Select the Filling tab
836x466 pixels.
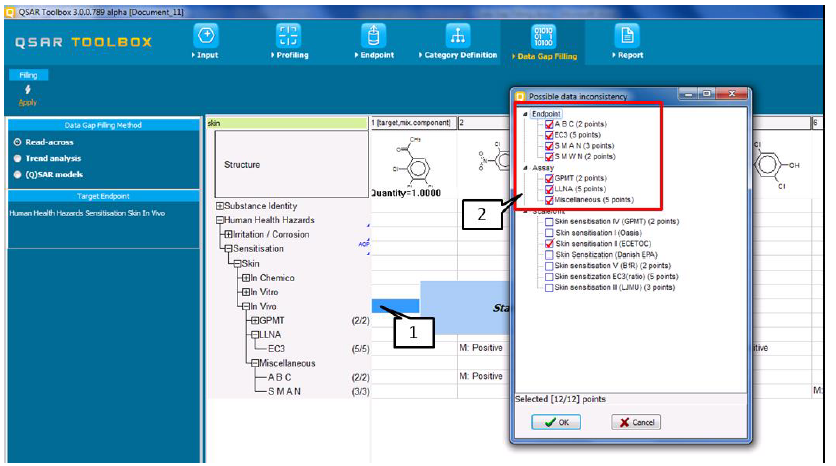click(x=28, y=75)
